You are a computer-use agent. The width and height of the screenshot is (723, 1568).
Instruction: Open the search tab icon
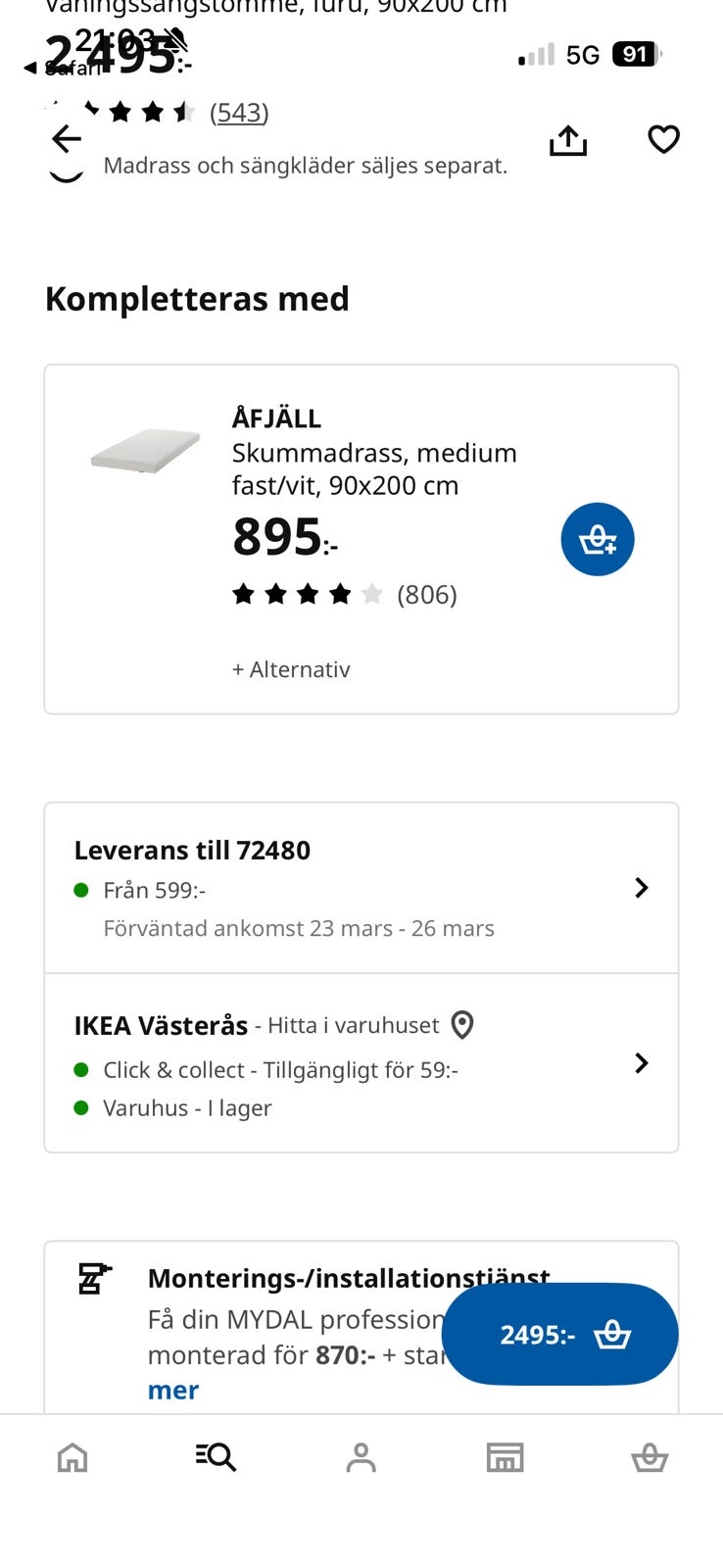[216, 1457]
